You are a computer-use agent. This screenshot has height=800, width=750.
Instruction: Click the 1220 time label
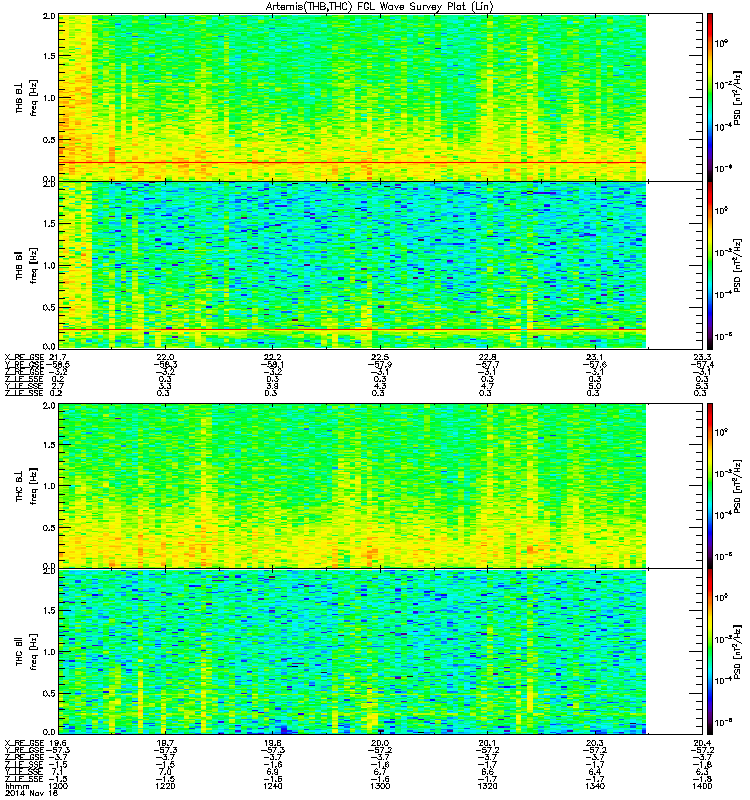(165, 786)
